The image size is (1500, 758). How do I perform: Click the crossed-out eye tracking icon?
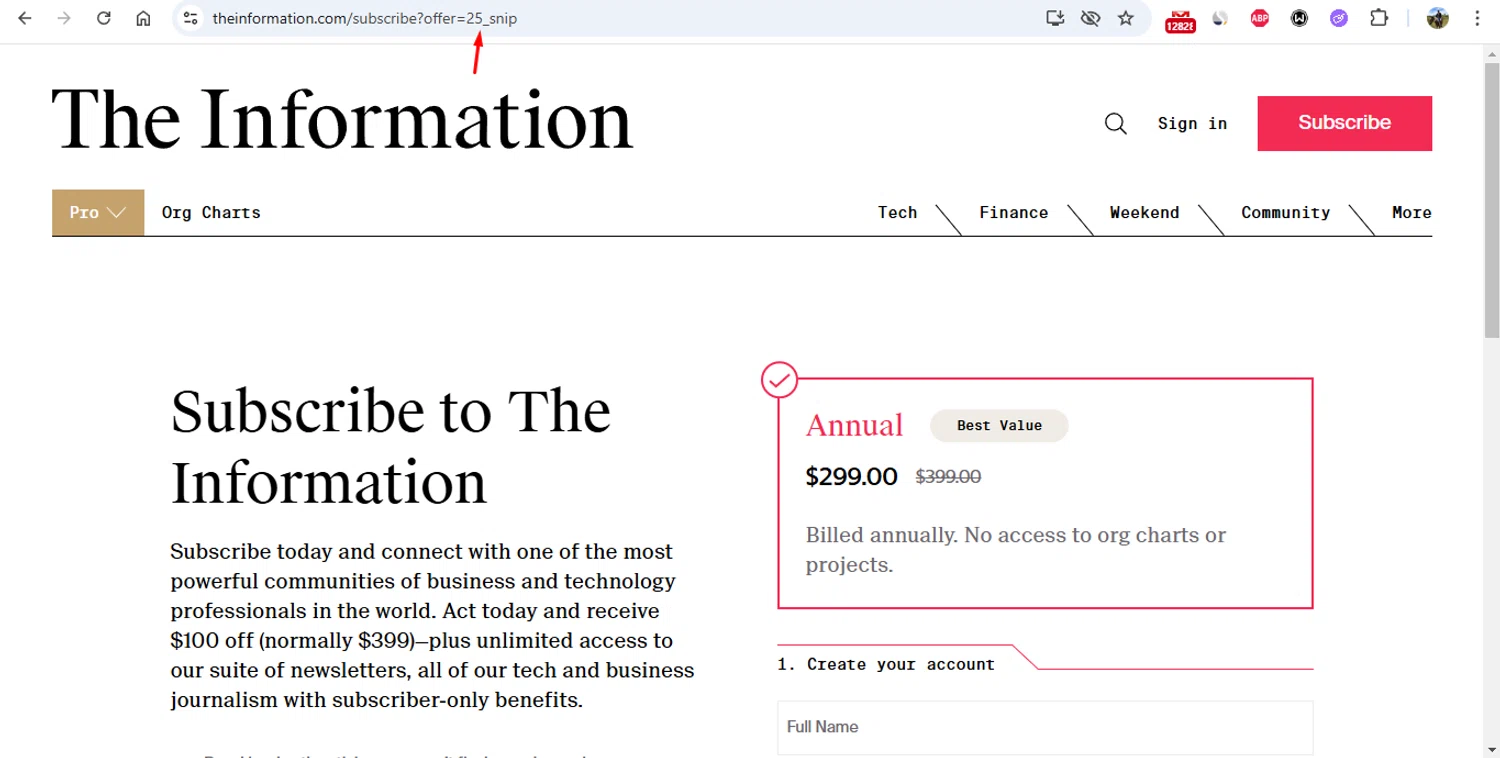click(x=1091, y=18)
